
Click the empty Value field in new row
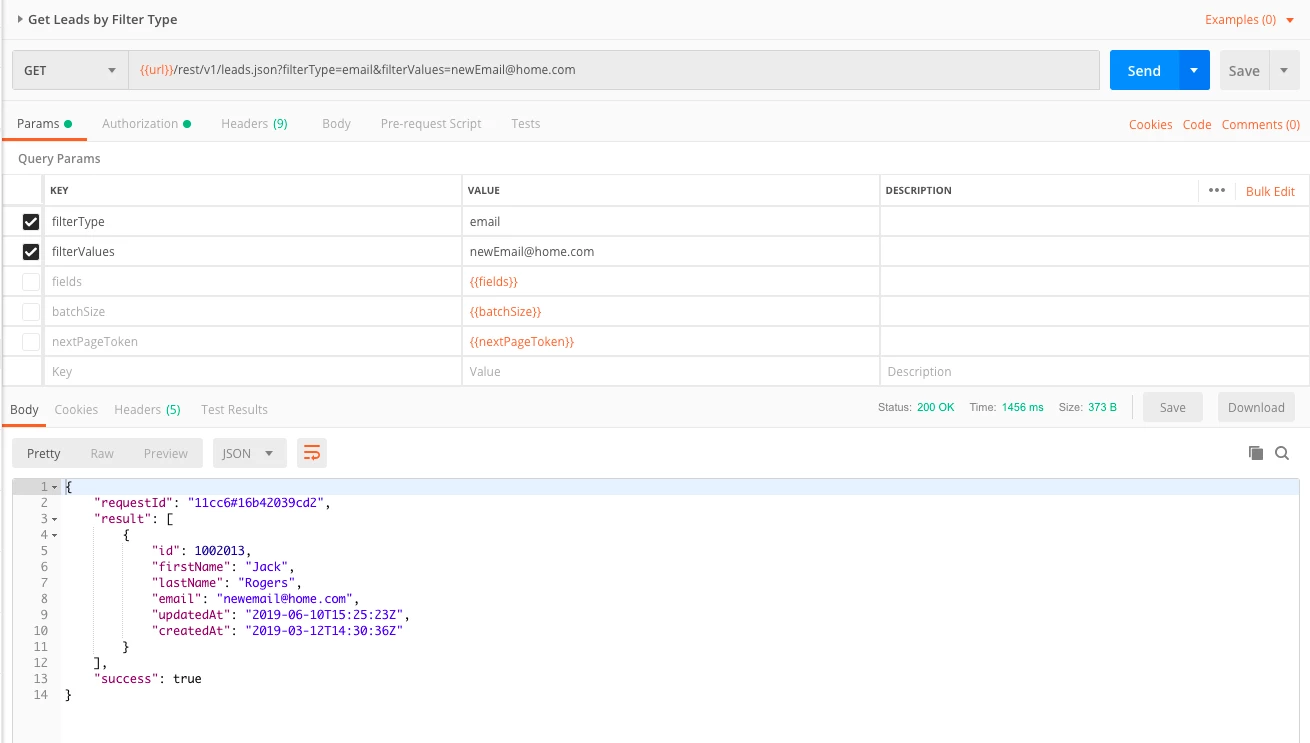pyautogui.click(x=670, y=371)
